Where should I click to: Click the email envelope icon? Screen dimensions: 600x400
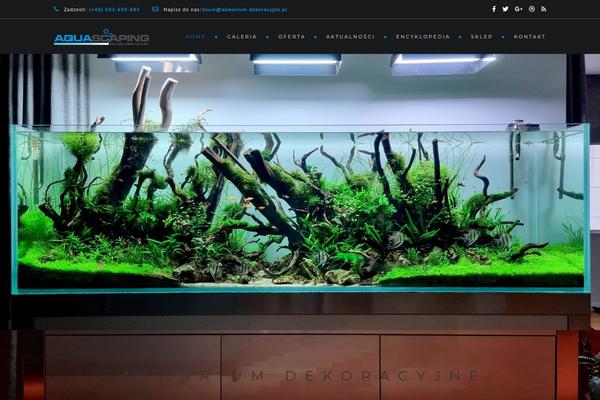(155, 9)
